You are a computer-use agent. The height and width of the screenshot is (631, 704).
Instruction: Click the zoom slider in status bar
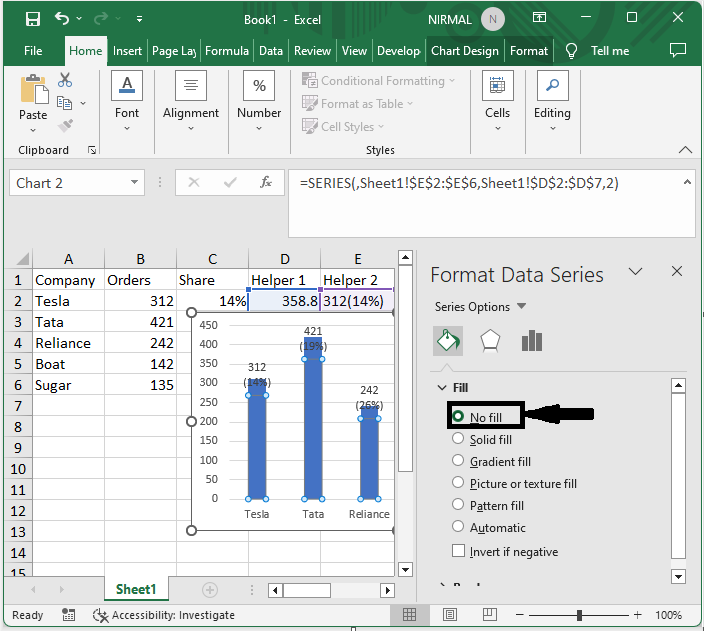580,615
